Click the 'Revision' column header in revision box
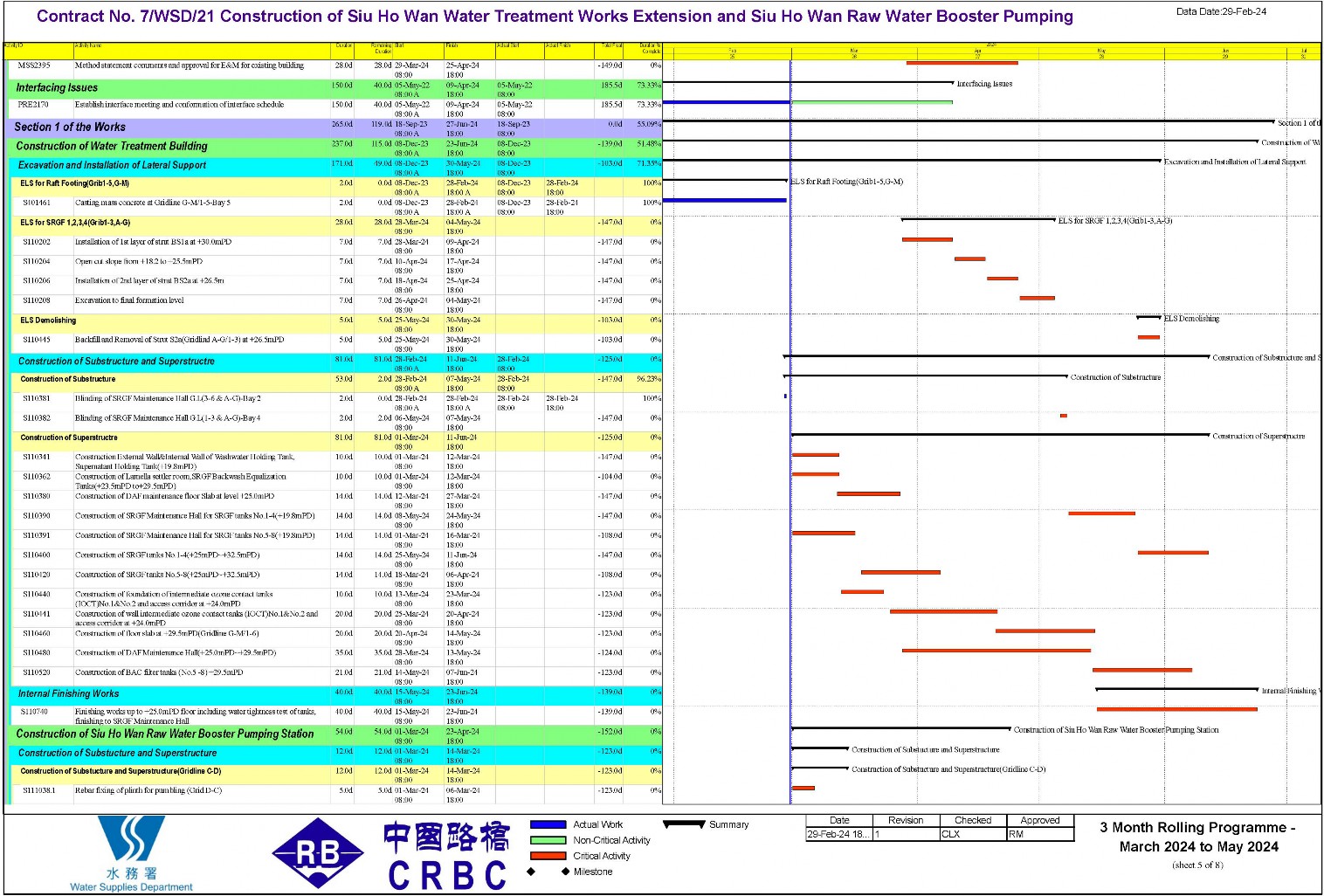The width and height of the screenshot is (1324, 896). point(906,820)
